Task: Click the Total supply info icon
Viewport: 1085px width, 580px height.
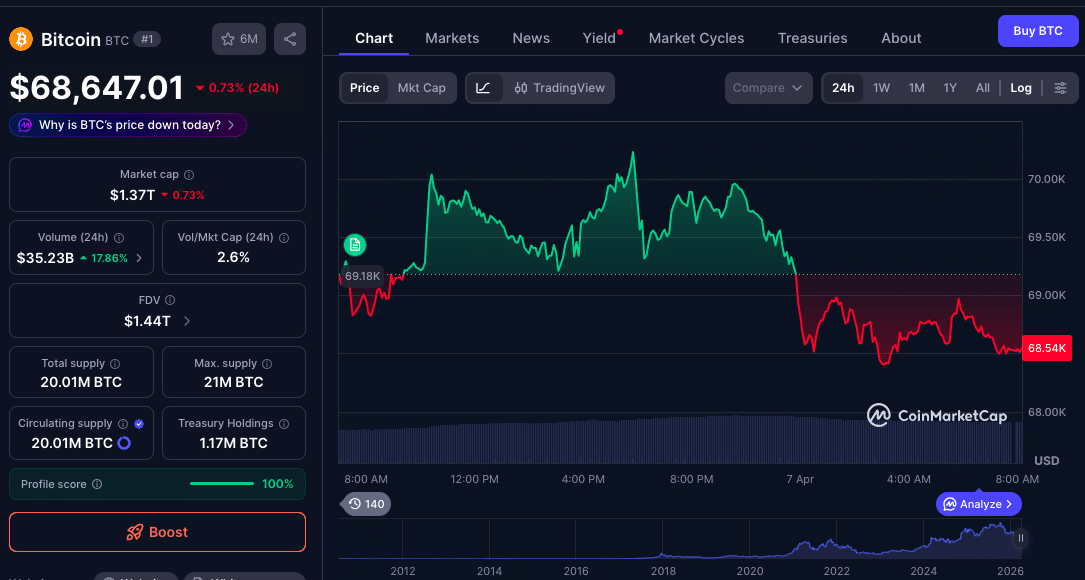Action: point(116,364)
